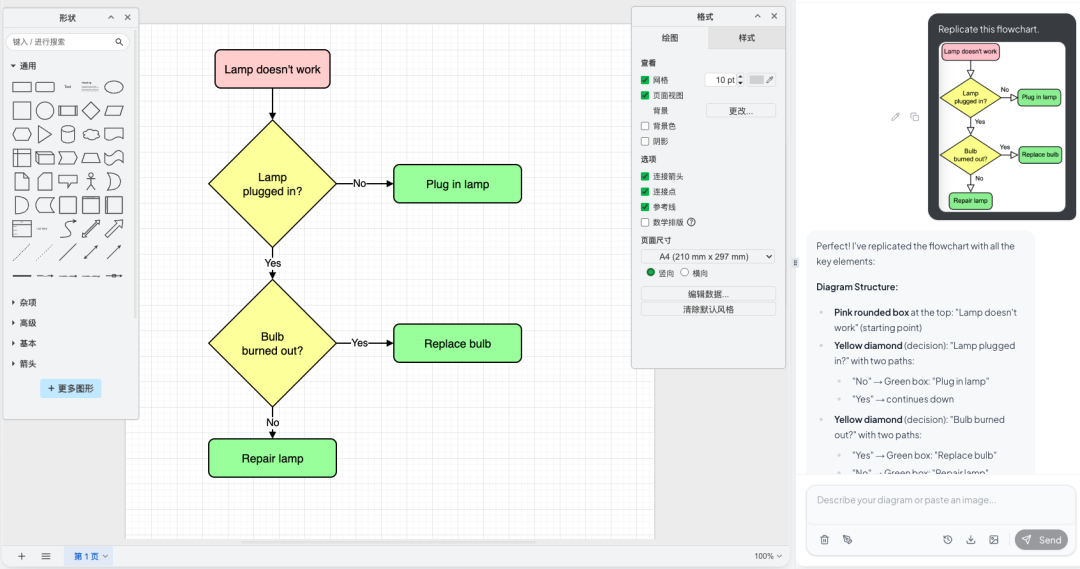Open the A4 page size dropdown
The height and width of the screenshot is (569, 1080).
708,256
